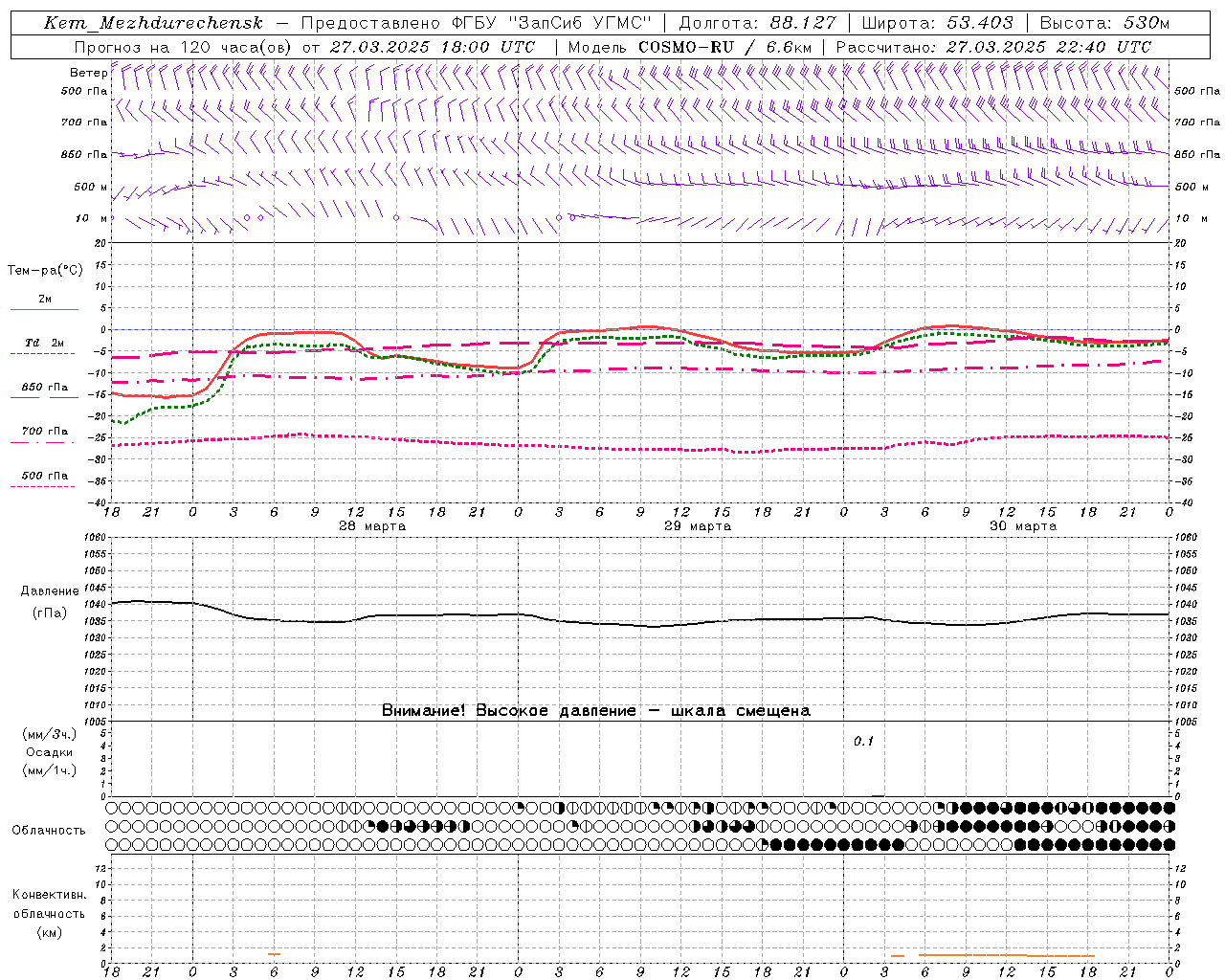
Task: Click the latitude value 53.403
Action: click(978, 23)
